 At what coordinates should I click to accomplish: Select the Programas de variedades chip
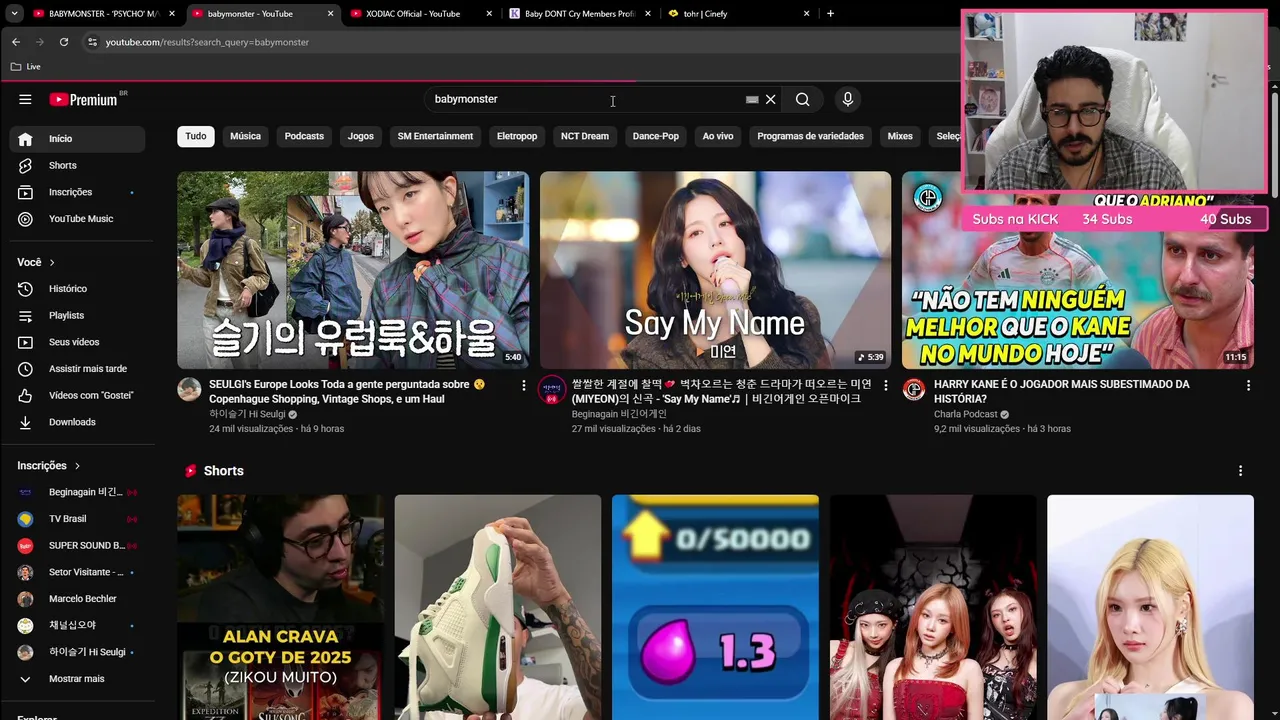(812, 136)
